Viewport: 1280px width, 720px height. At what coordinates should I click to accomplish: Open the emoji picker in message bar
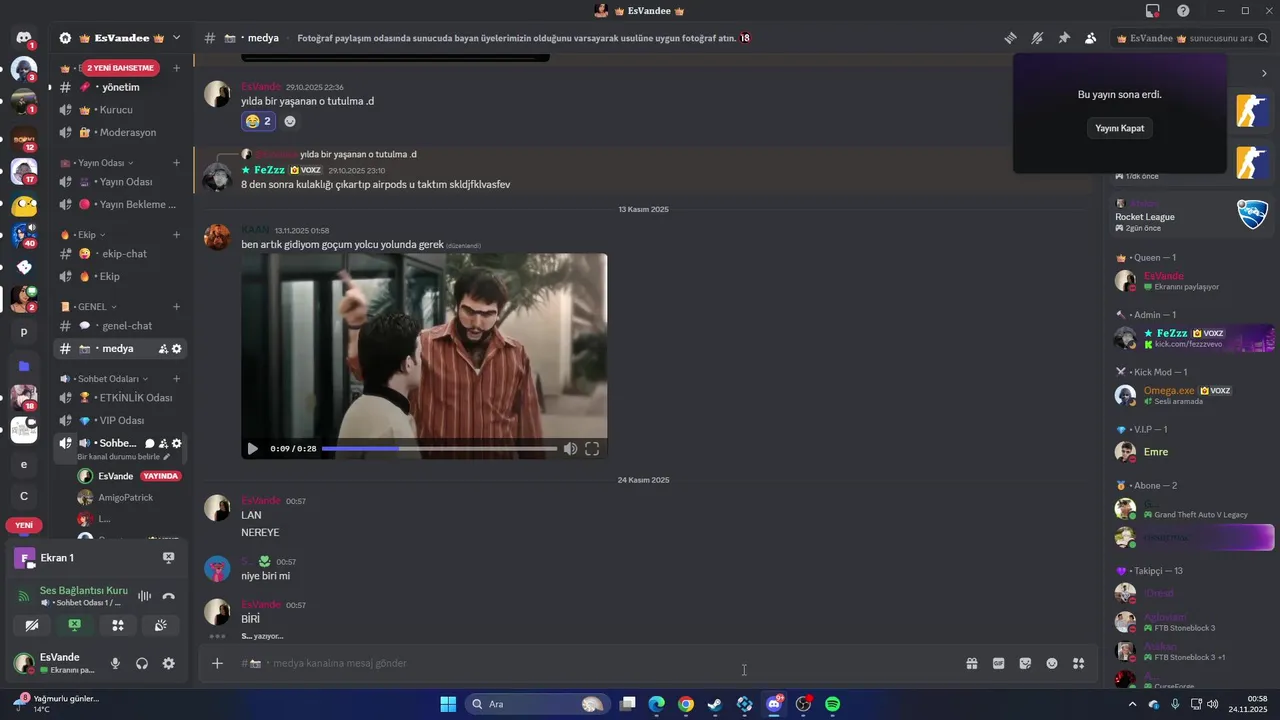pyautogui.click(x=1052, y=663)
